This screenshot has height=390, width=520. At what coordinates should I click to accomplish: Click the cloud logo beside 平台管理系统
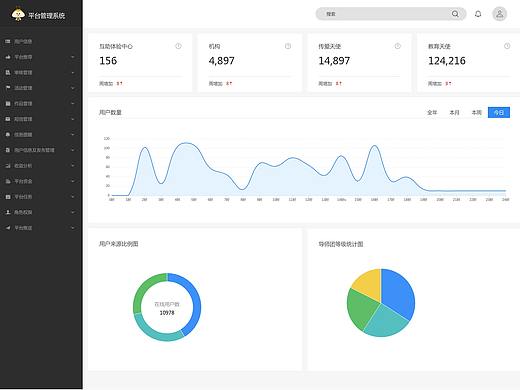coord(18,14)
